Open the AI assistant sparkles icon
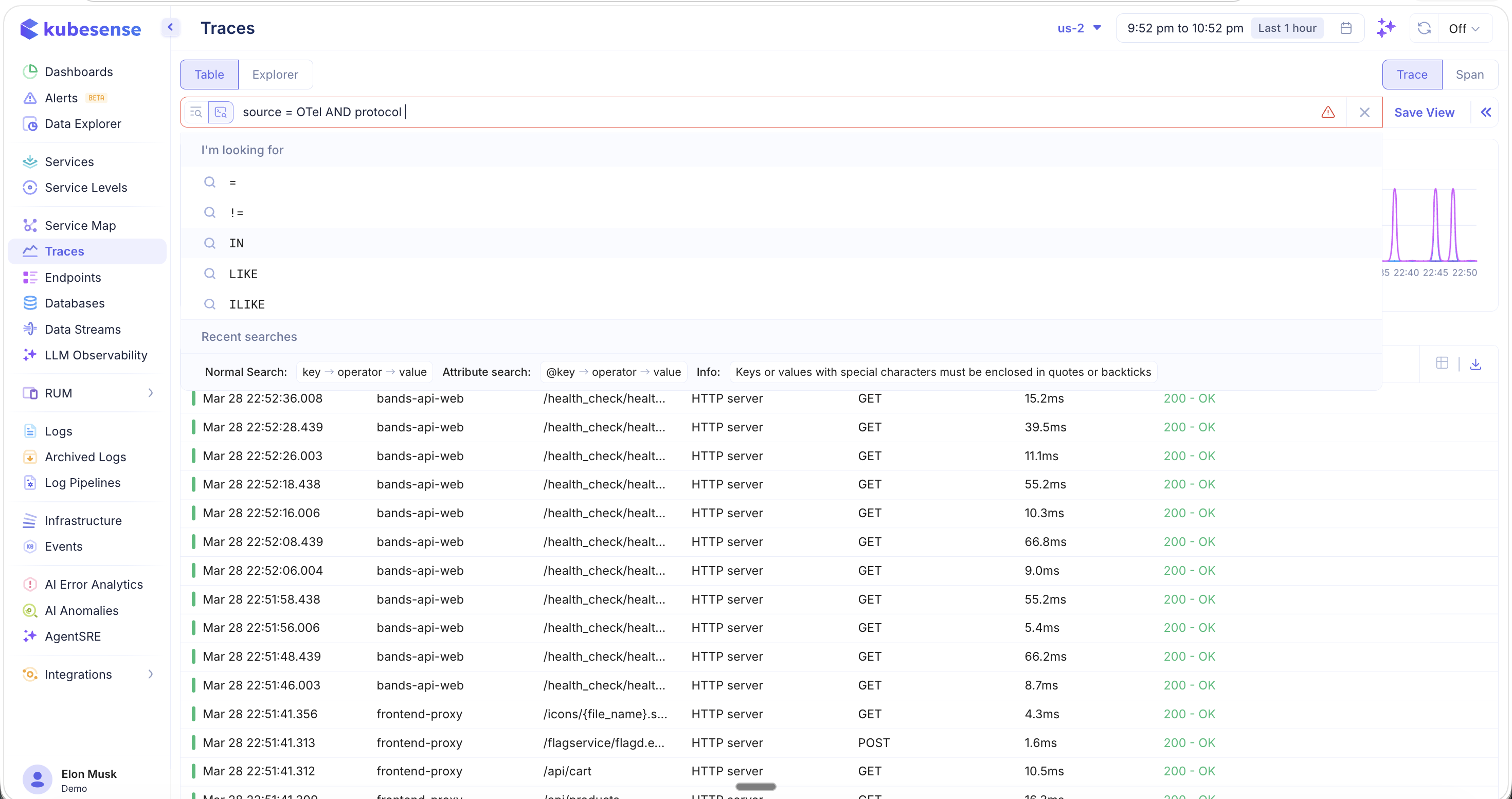1512x799 pixels. pos(1387,28)
